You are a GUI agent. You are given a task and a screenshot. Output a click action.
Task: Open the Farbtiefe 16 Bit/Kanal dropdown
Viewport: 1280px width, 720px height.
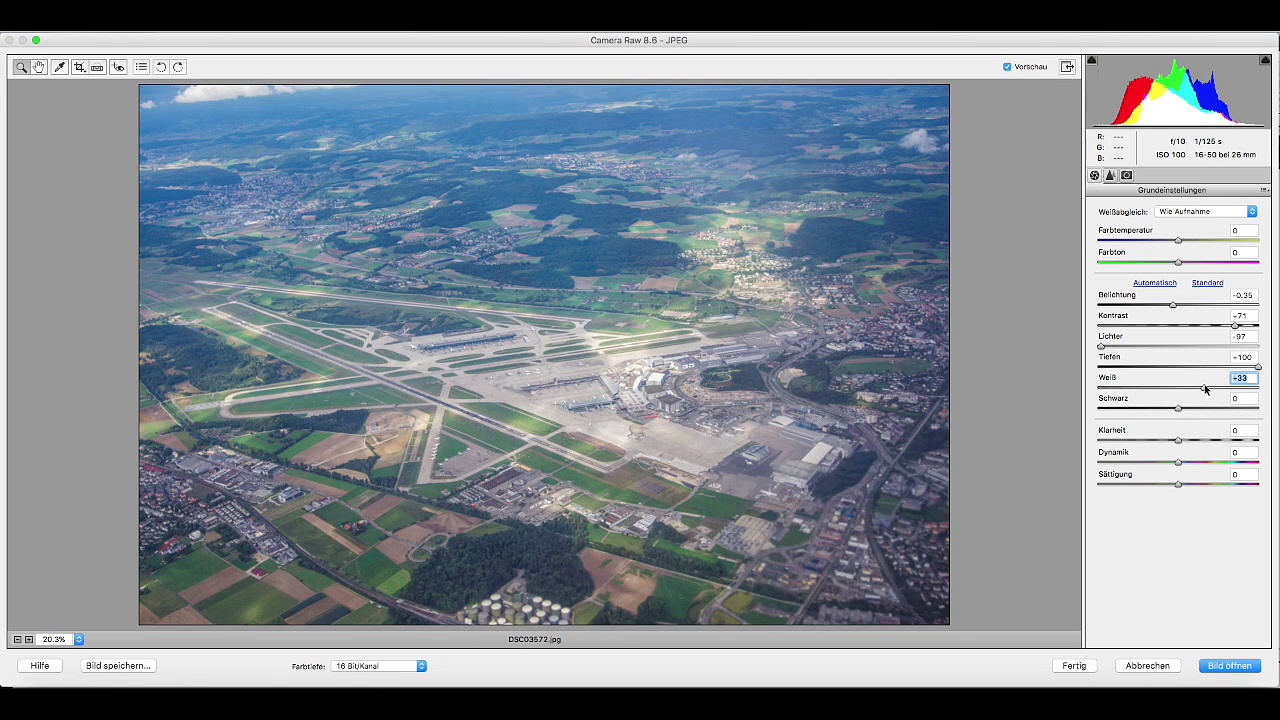point(380,666)
